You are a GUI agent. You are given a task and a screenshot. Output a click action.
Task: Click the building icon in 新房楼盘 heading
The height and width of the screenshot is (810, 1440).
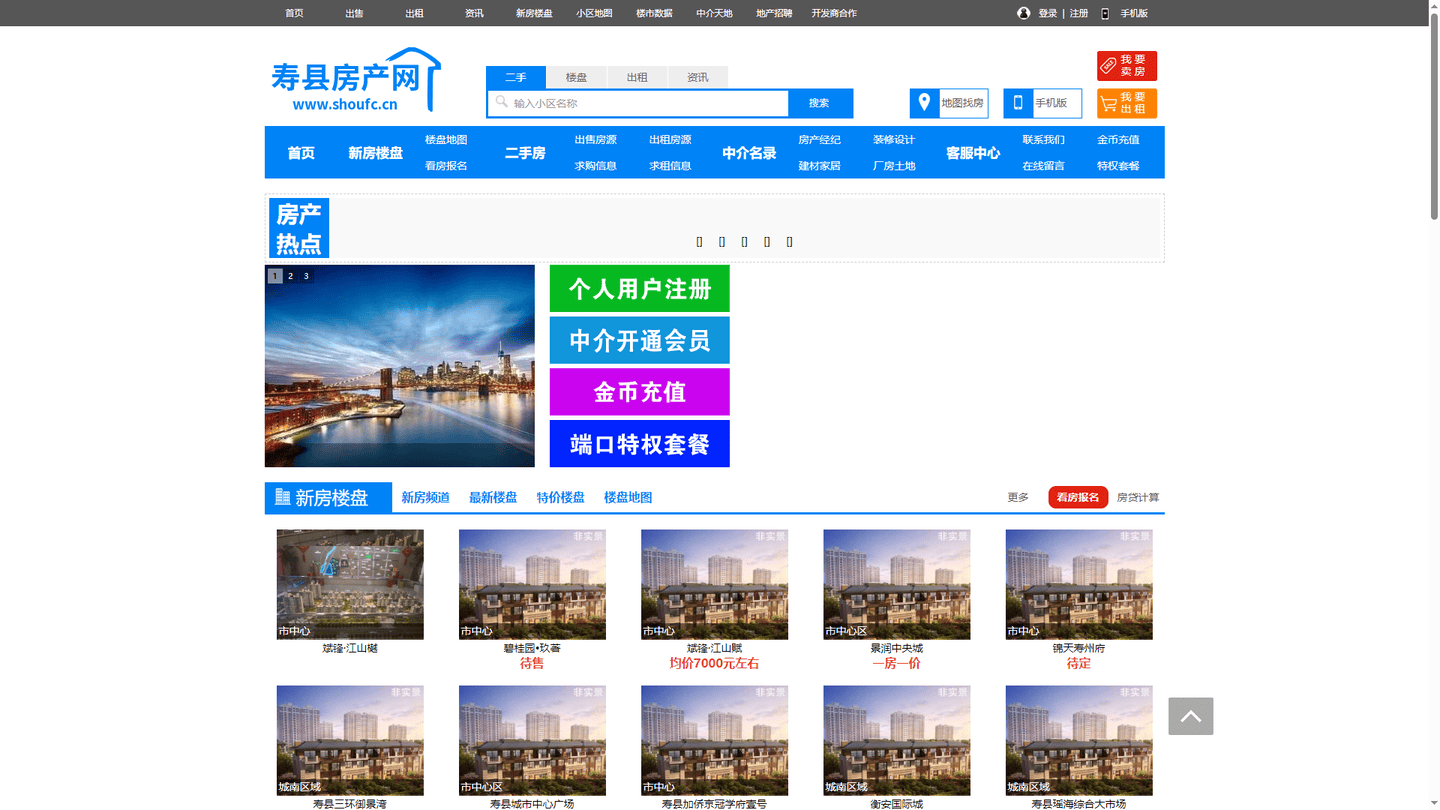[x=282, y=497]
